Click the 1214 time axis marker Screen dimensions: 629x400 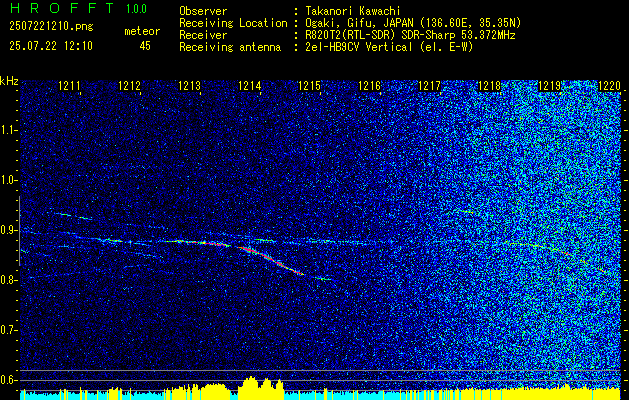(250, 85)
